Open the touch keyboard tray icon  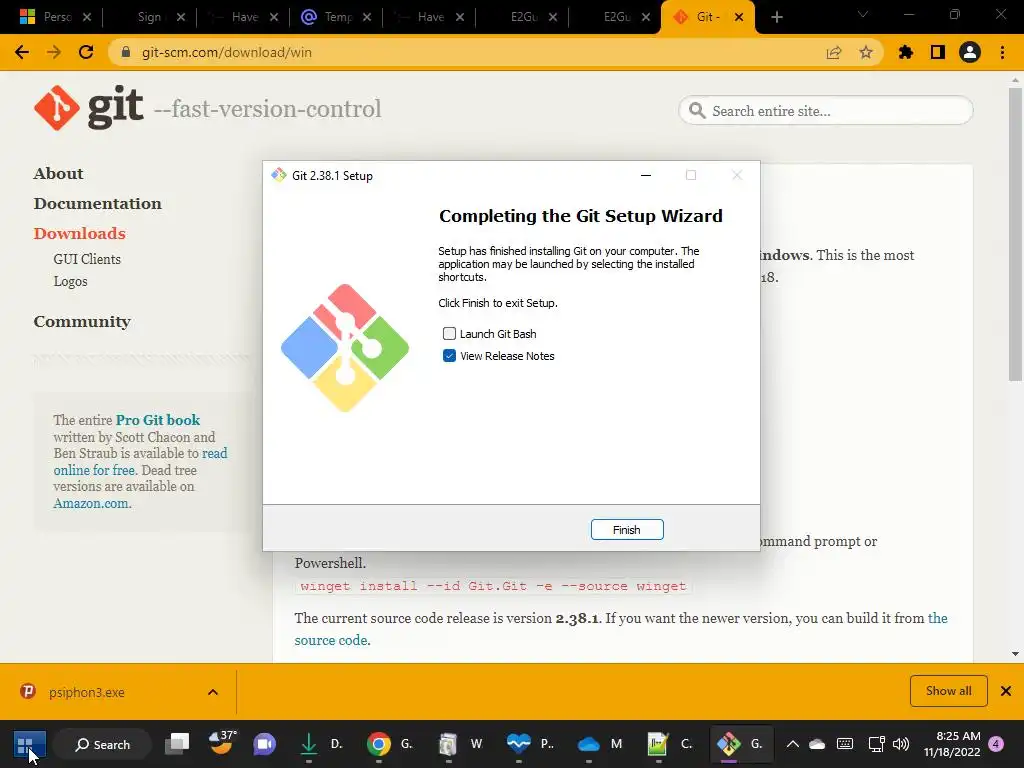(x=845, y=744)
